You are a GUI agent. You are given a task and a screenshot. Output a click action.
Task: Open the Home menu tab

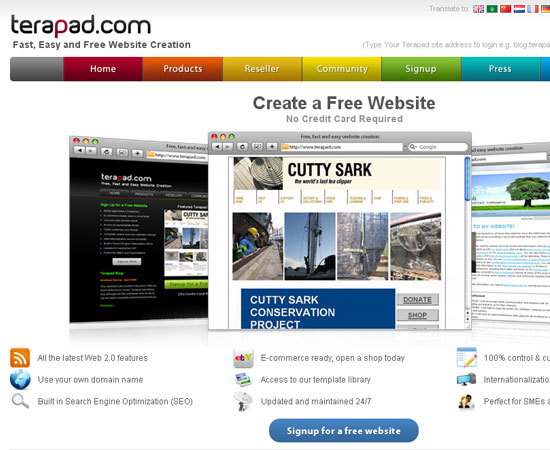tap(103, 69)
